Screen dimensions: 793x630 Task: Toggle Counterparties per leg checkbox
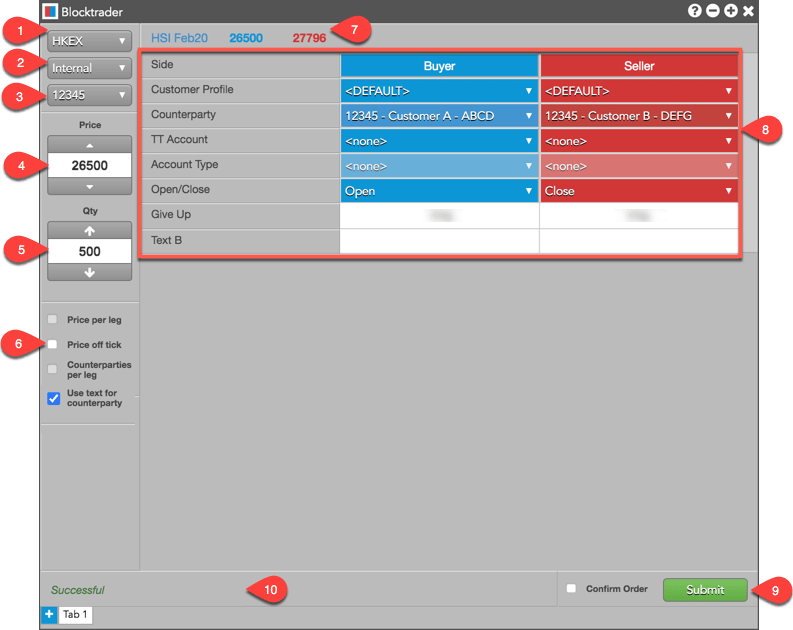click(x=52, y=369)
